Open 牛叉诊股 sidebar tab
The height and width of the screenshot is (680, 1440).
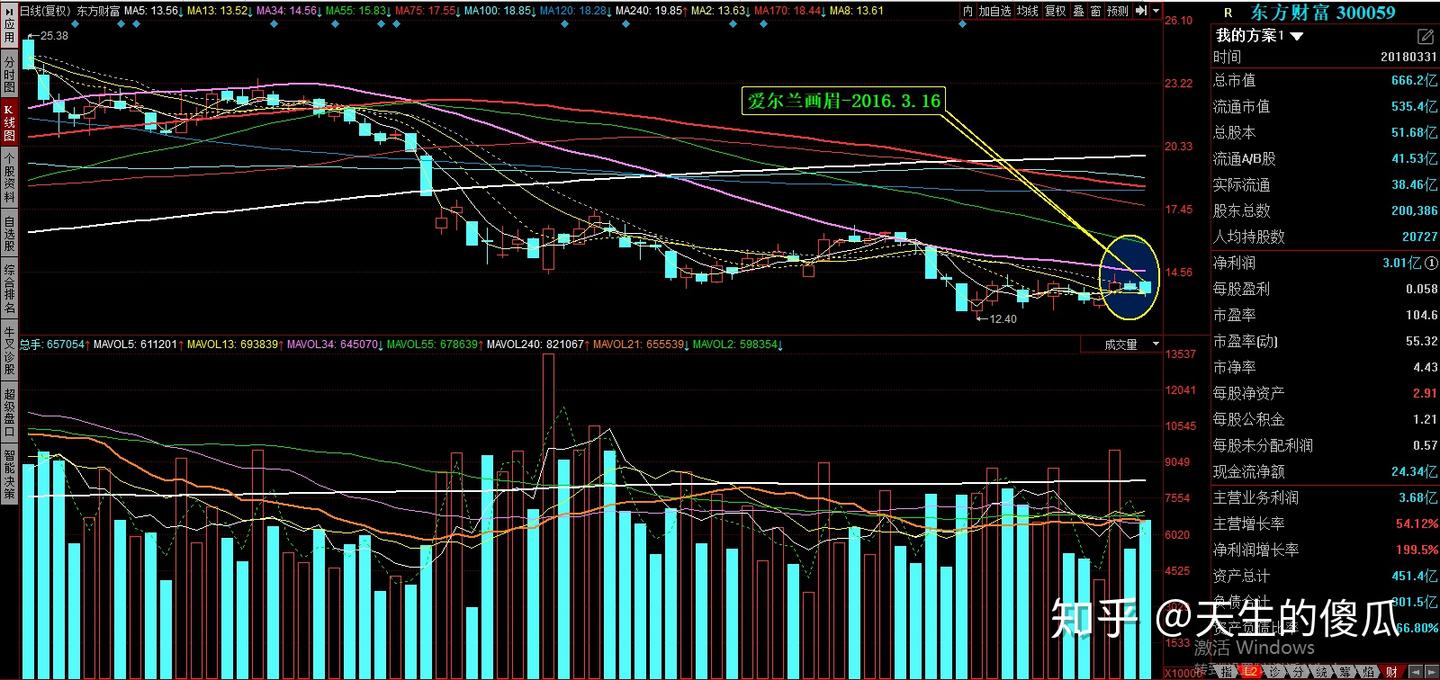click(x=9, y=349)
